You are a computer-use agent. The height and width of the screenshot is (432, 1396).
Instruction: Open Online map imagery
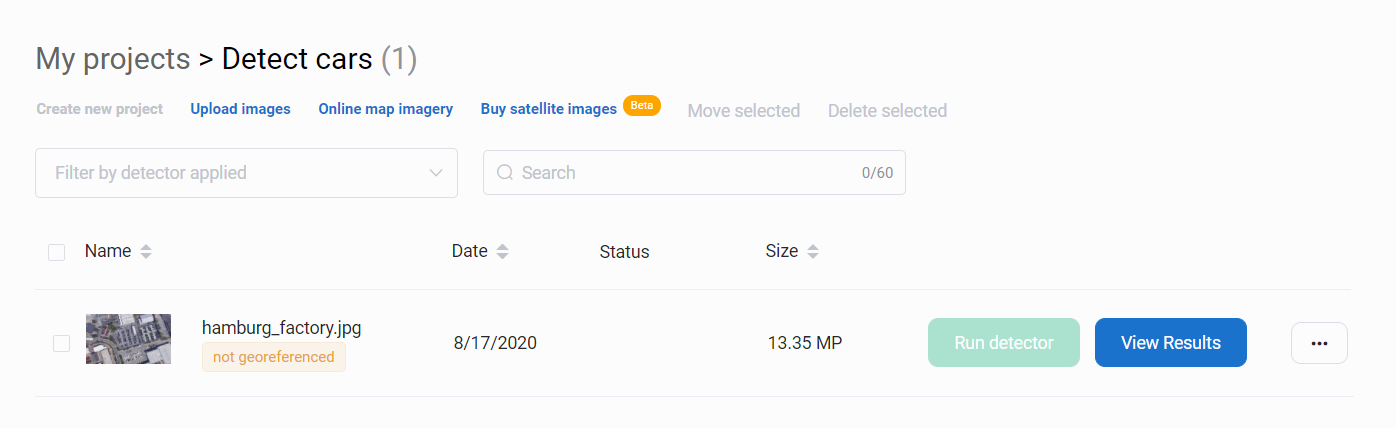[385, 109]
